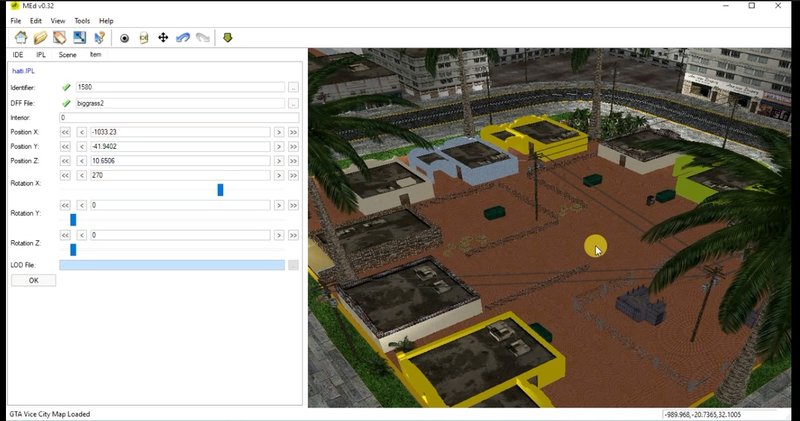Increase Rotation Y by small step

click(x=279, y=205)
